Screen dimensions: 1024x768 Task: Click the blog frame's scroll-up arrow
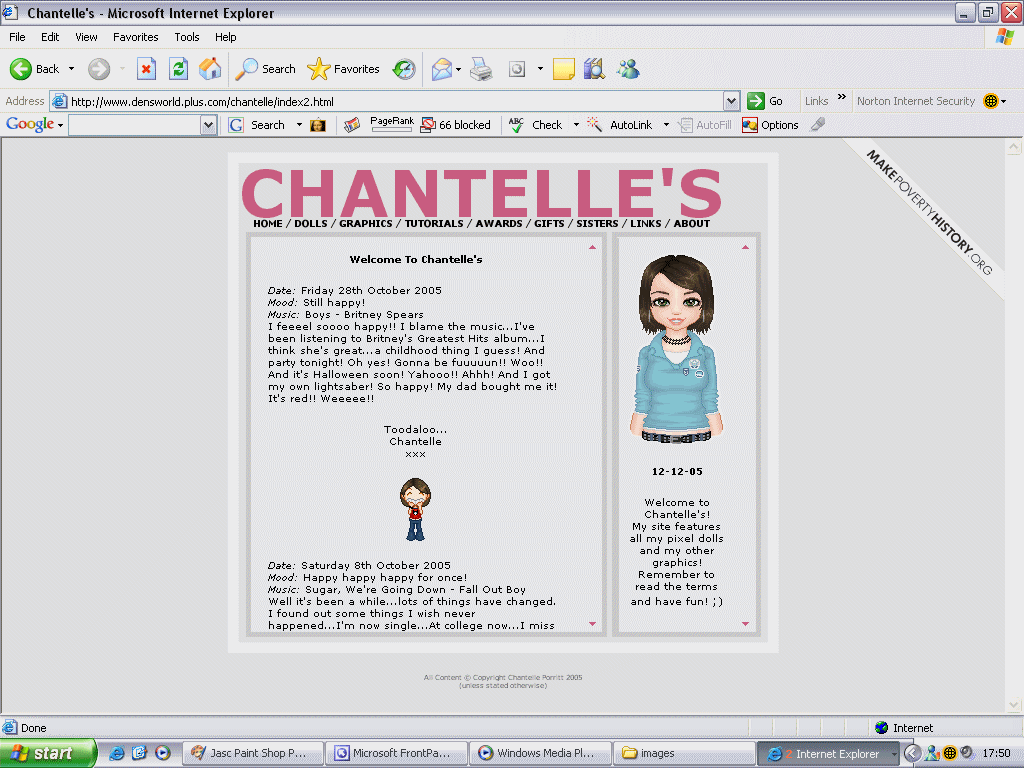592,248
